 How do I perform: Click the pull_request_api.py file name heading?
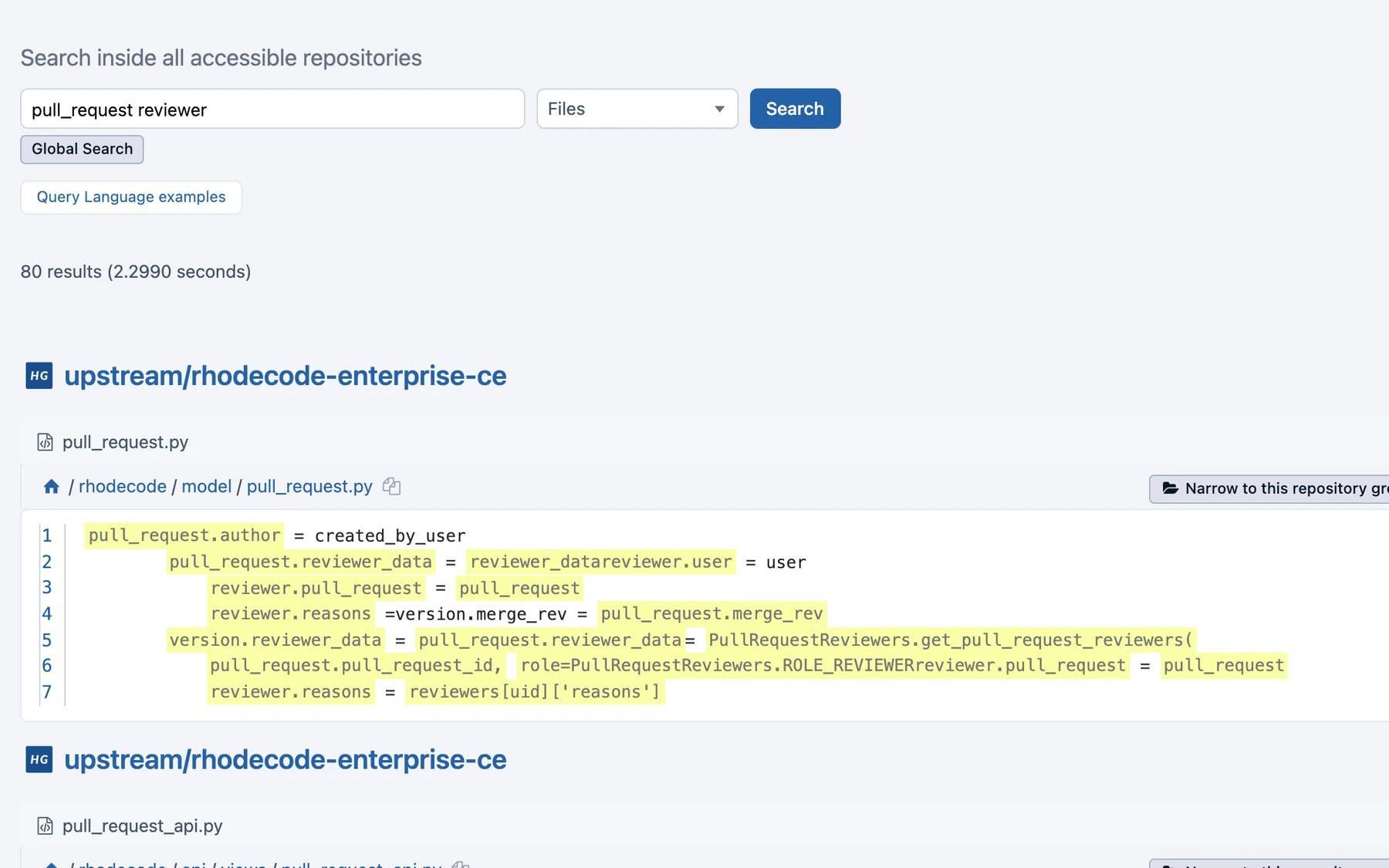[143, 826]
